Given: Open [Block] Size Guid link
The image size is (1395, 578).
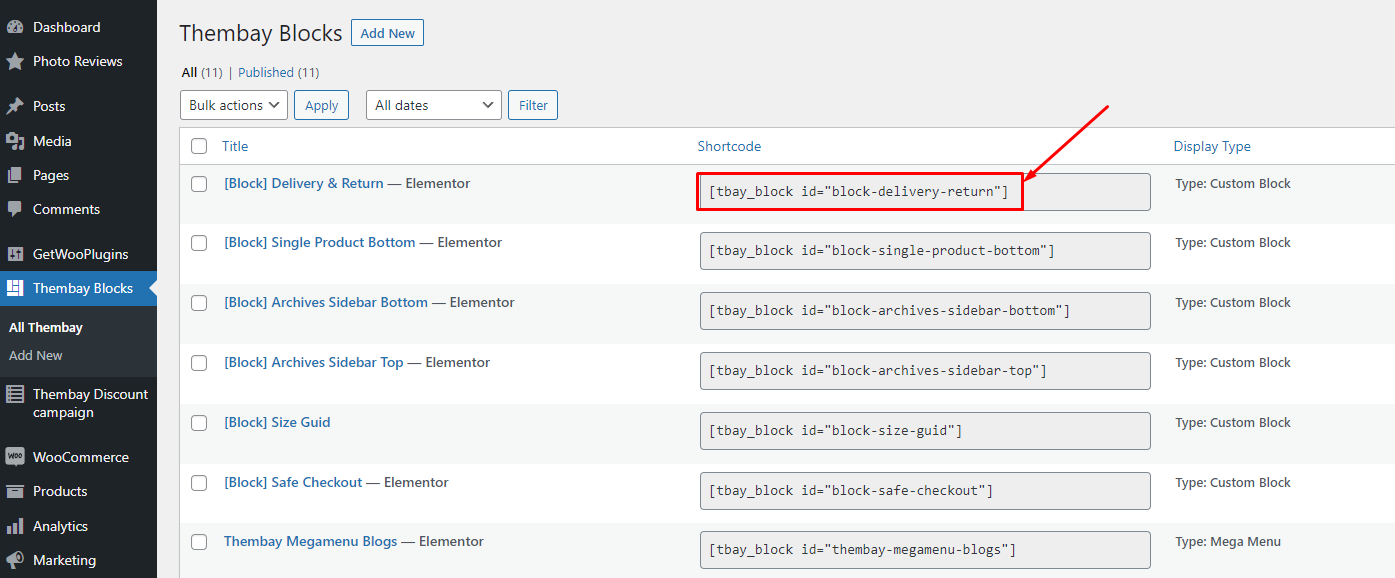Looking at the screenshot, I should point(277,422).
